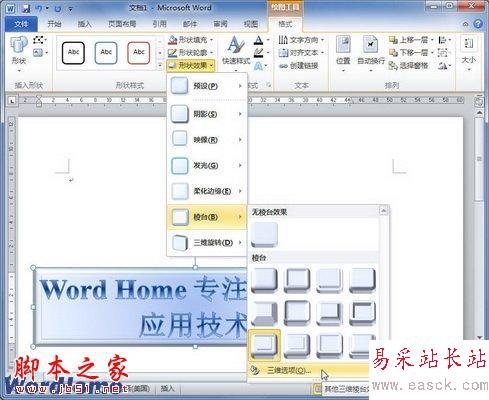Viewport: 489px width, 400px height.
Task: Choose first bevel preset in second row
Action: [264, 313]
